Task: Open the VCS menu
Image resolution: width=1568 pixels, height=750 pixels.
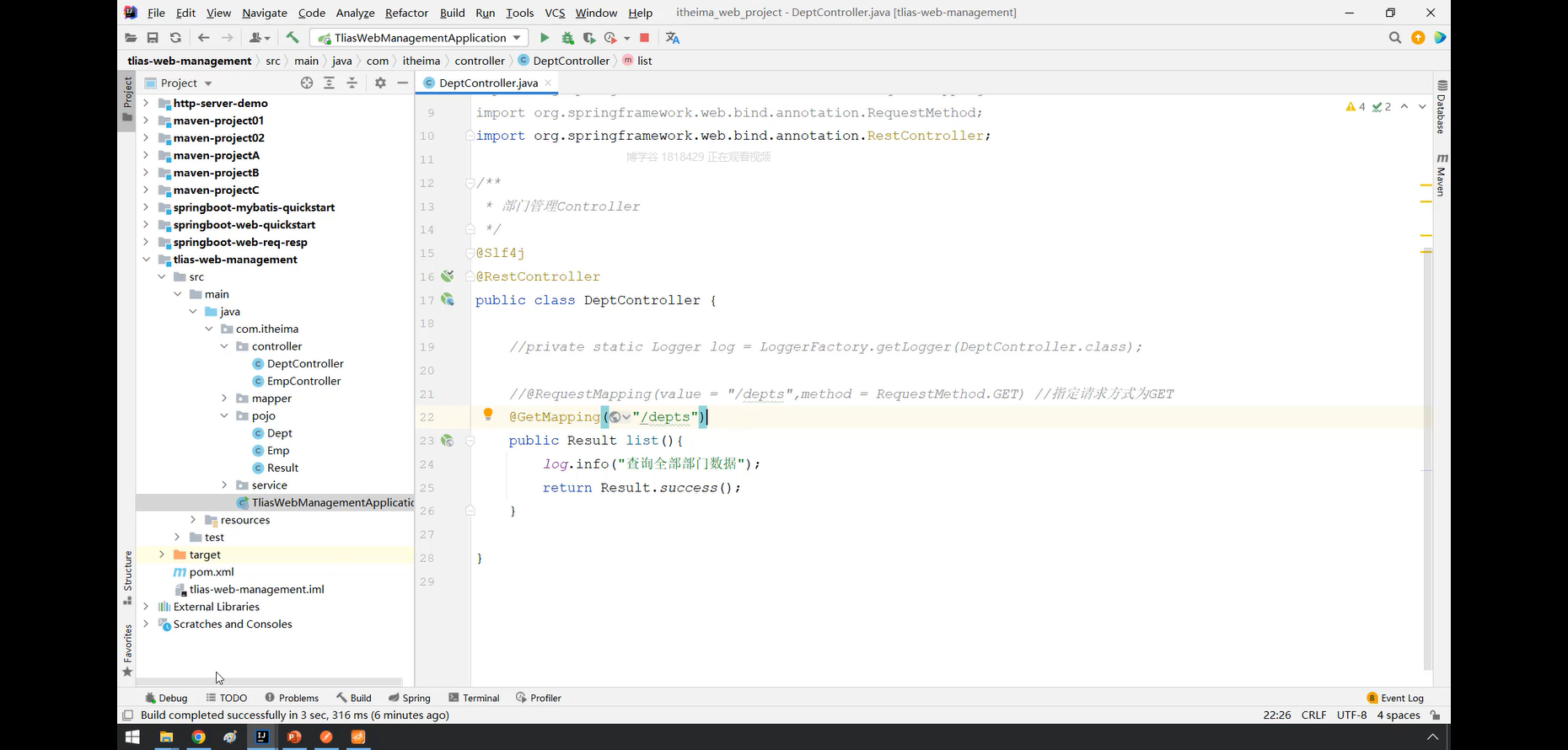Action: tap(555, 13)
